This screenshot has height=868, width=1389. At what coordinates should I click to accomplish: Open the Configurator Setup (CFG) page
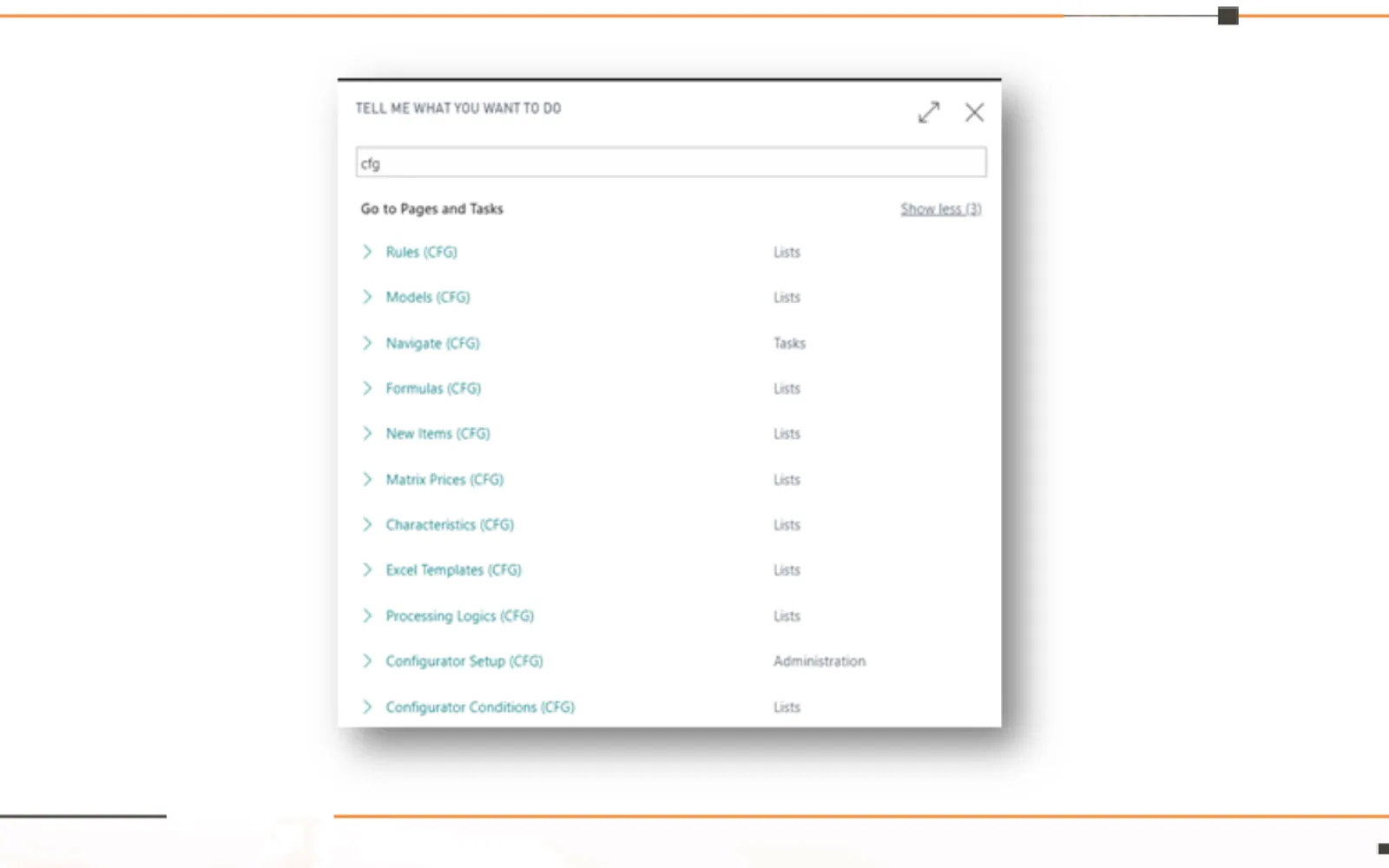(x=464, y=661)
